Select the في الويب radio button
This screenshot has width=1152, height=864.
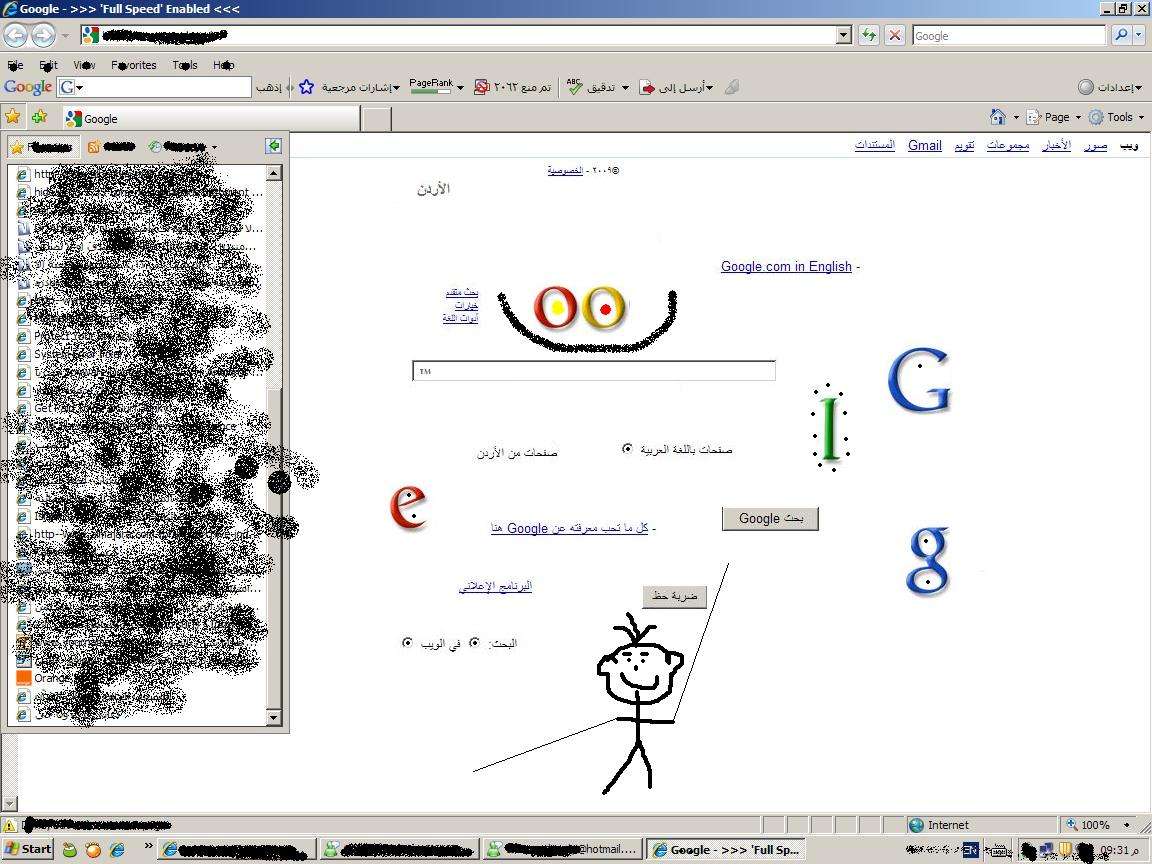[x=474, y=643]
